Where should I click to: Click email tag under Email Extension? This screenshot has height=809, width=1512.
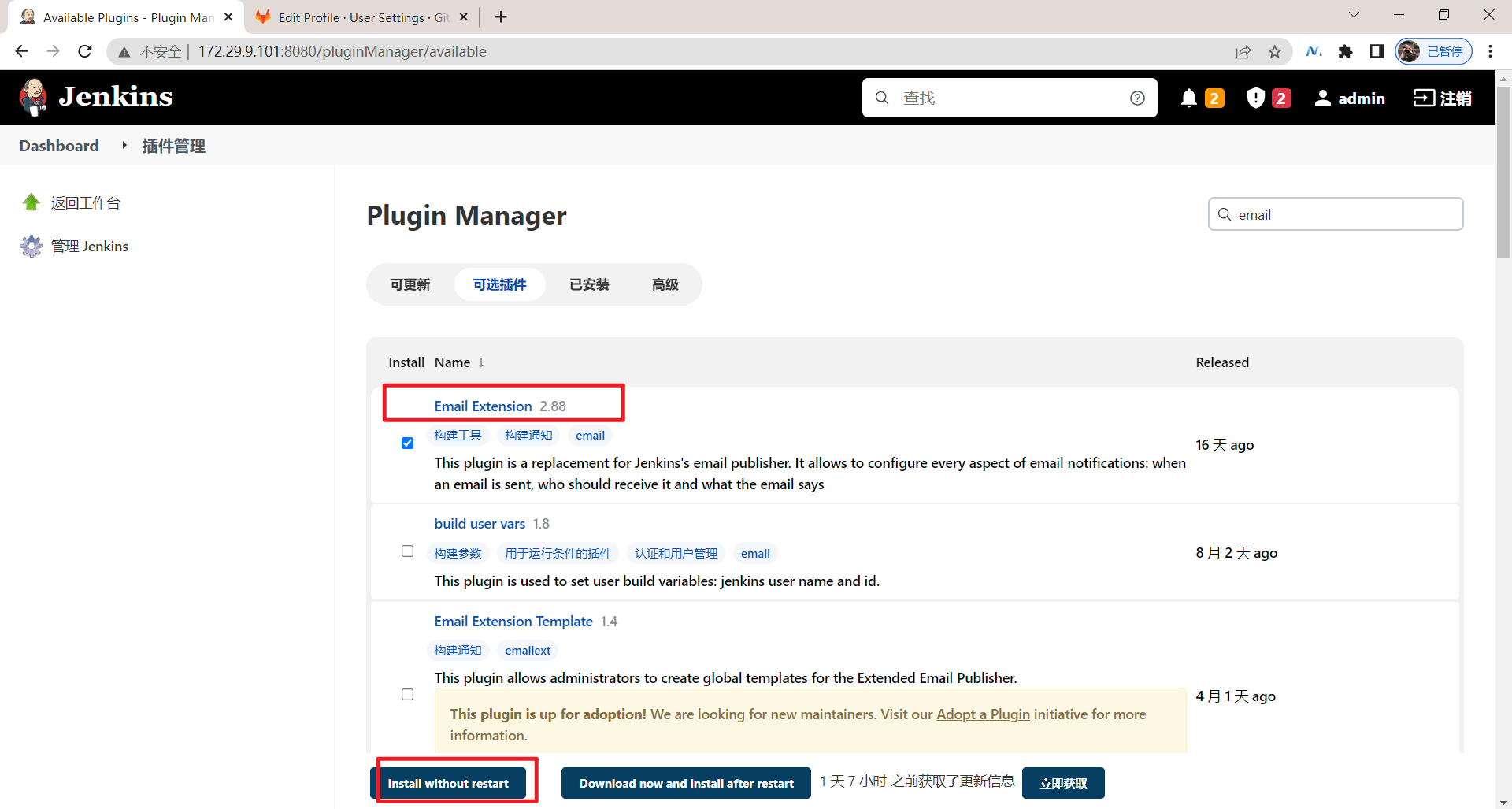(x=590, y=436)
